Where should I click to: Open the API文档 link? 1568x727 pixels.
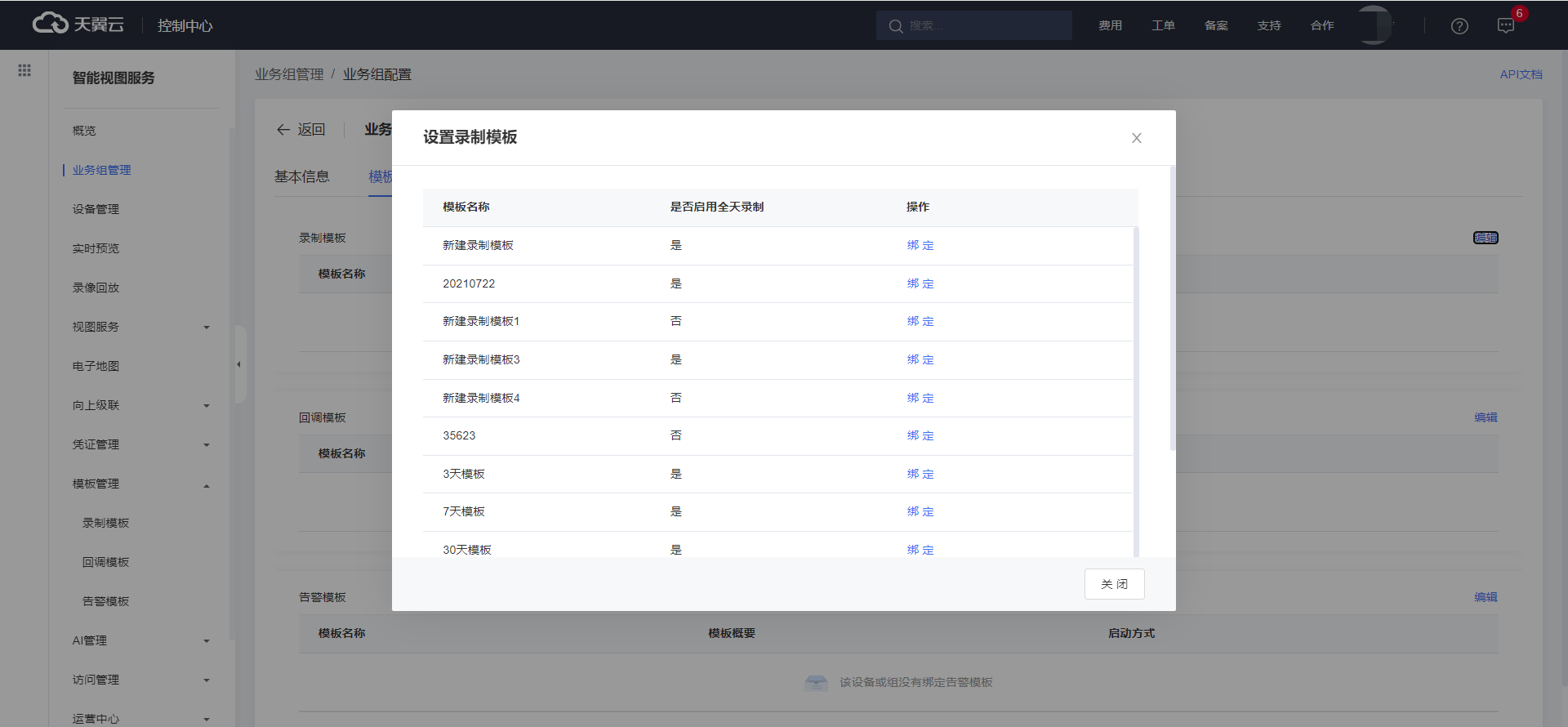[x=1521, y=74]
